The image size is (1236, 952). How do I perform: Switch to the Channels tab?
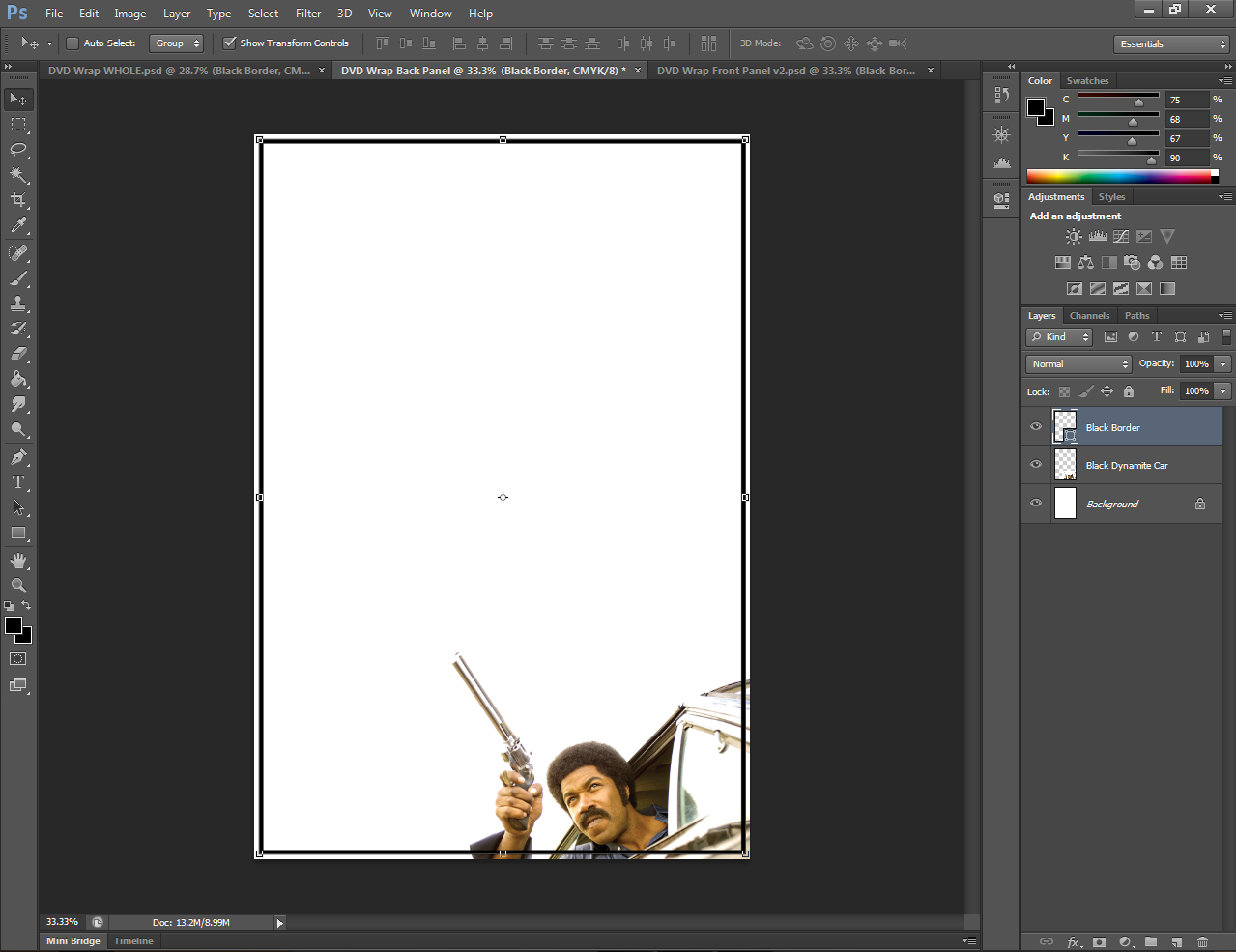[1089, 316]
